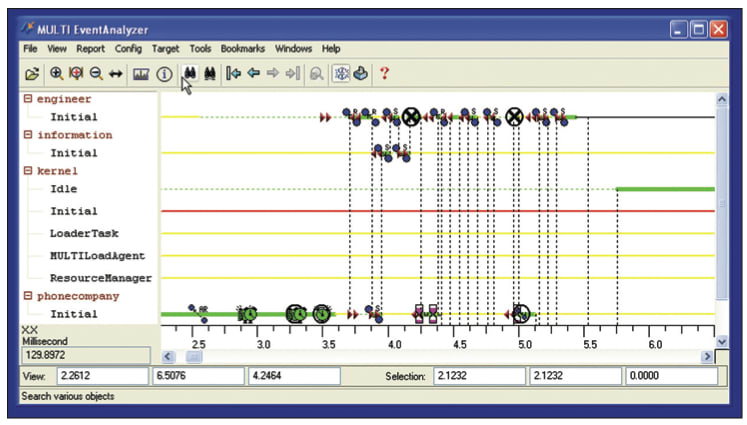Screen dimensions: 747x425
Task: Click the vertical scrollbar down arrow
Action: [x=722, y=342]
